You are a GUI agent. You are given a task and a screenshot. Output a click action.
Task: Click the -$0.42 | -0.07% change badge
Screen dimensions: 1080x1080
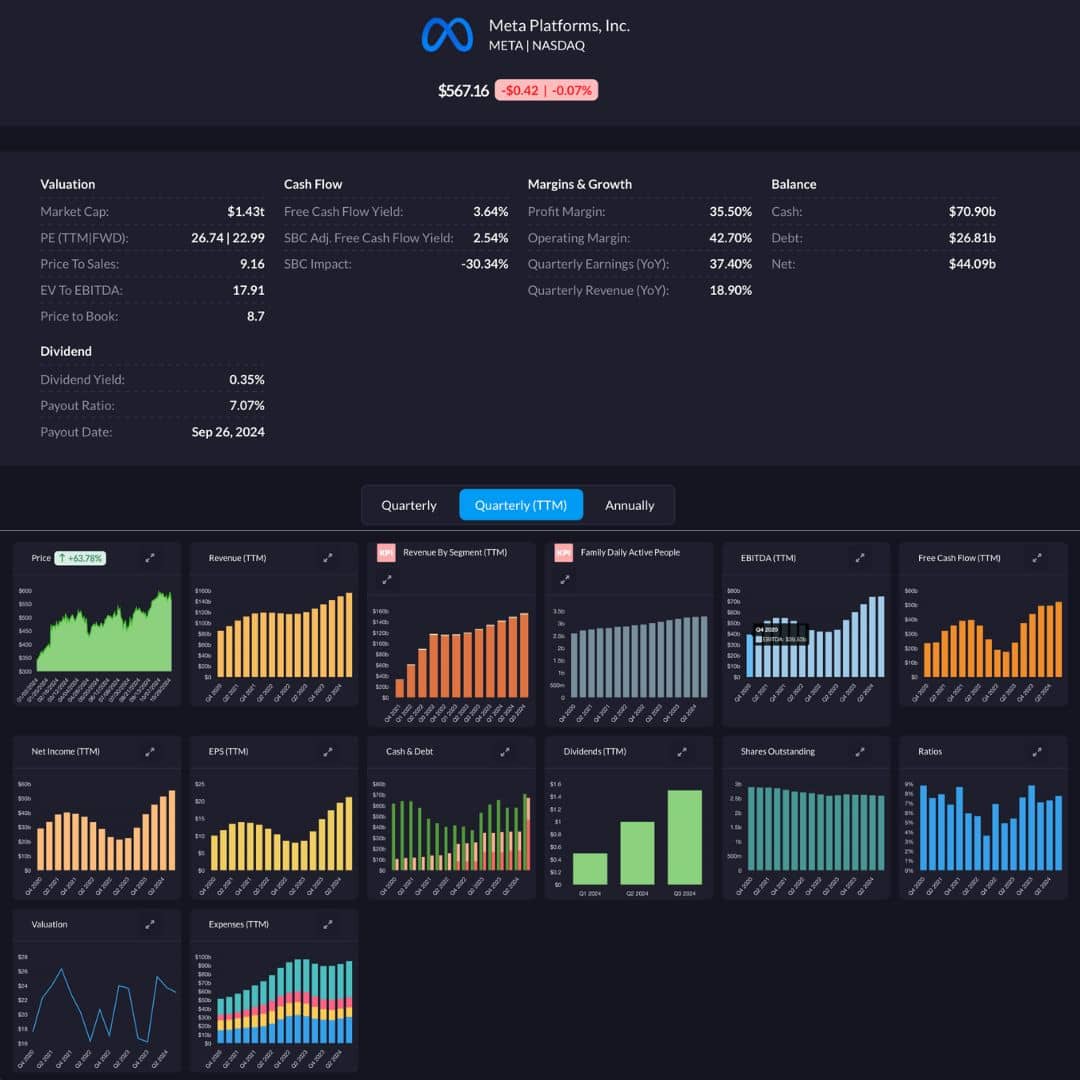(x=546, y=90)
